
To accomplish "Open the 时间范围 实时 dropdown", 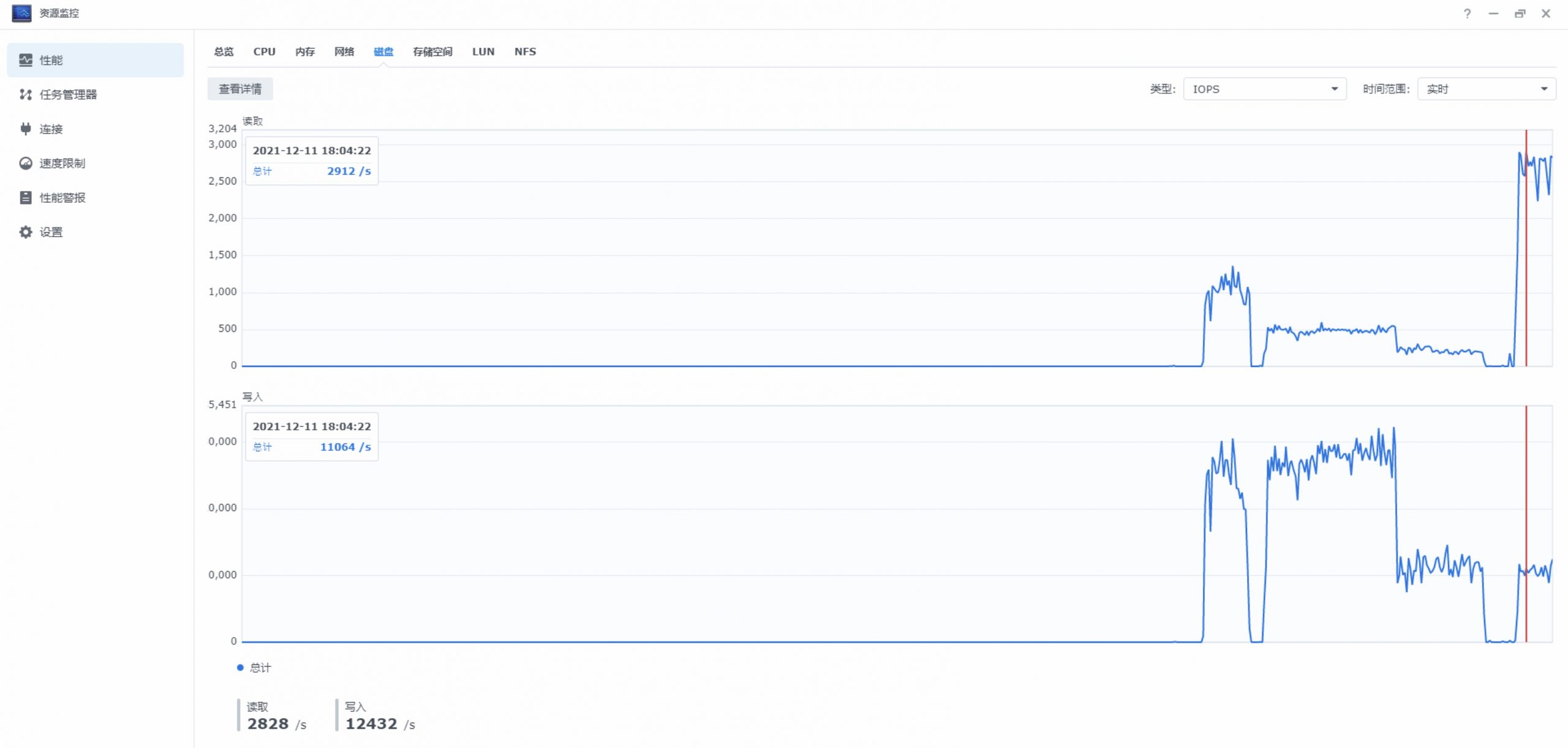I will 1487,89.
